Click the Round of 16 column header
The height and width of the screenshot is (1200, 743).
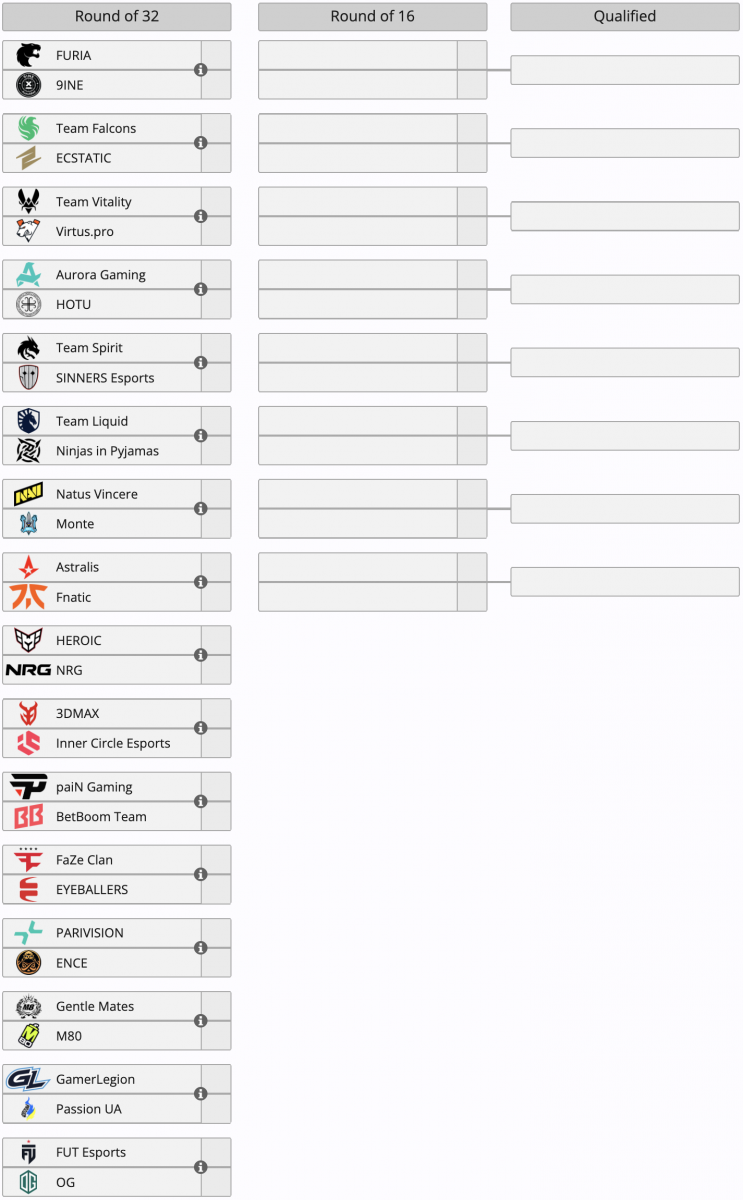372,16
